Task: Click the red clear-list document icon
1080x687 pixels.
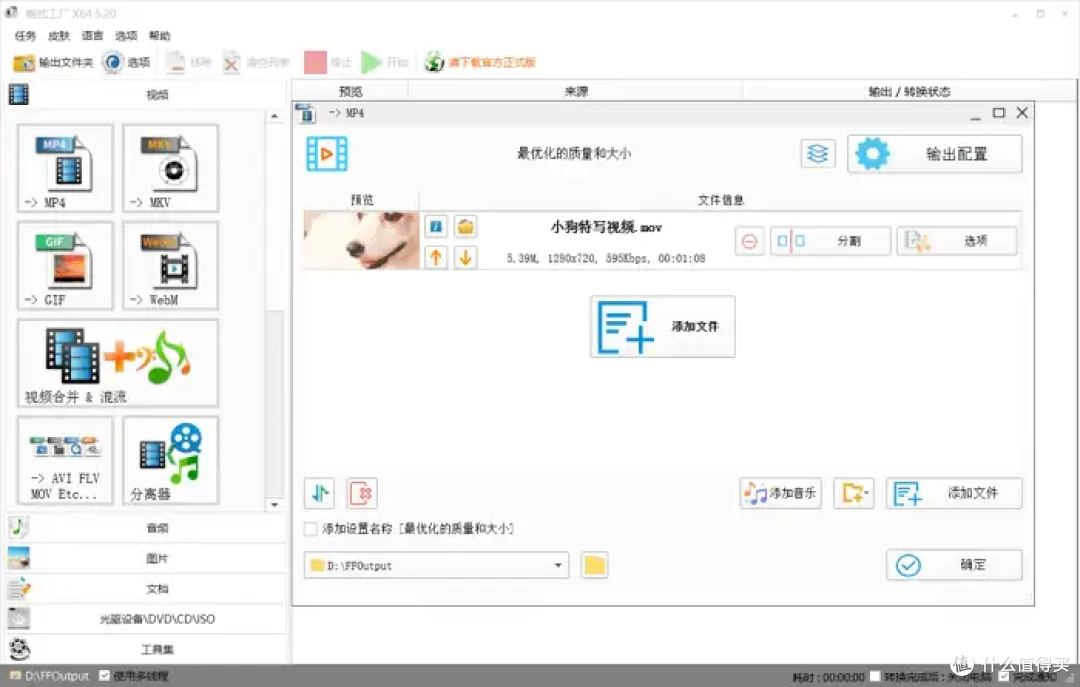Action: 362,493
